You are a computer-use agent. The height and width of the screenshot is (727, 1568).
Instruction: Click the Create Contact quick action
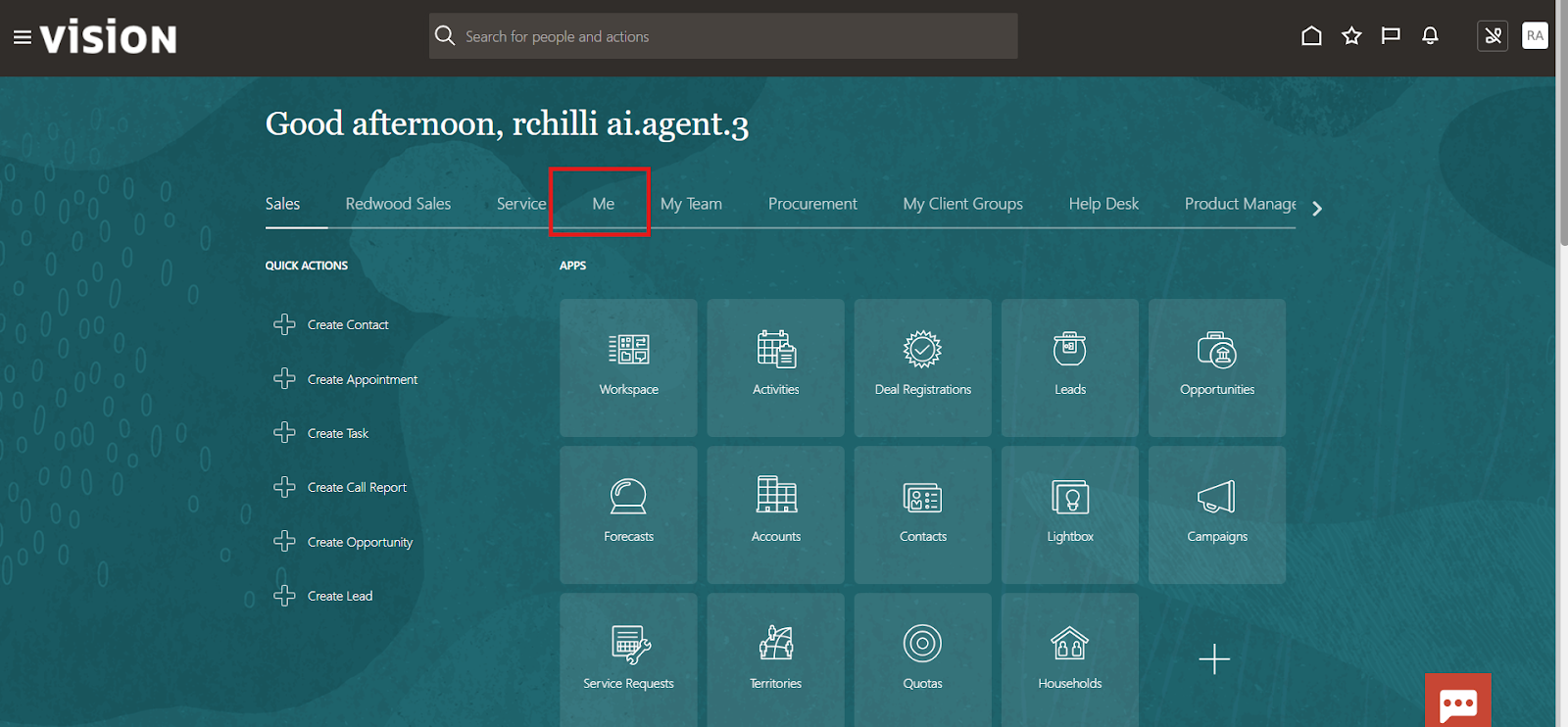[x=347, y=325]
